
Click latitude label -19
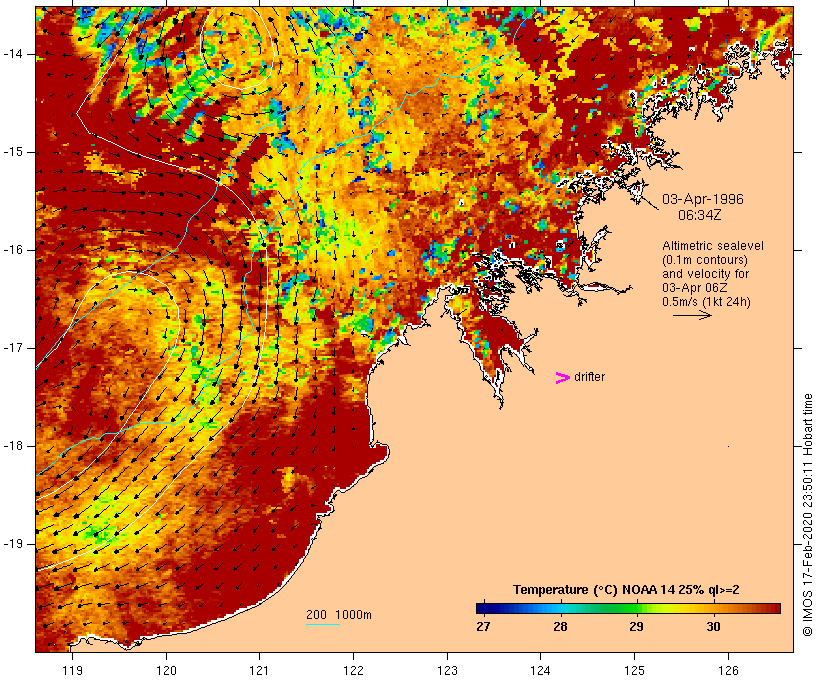point(13,544)
